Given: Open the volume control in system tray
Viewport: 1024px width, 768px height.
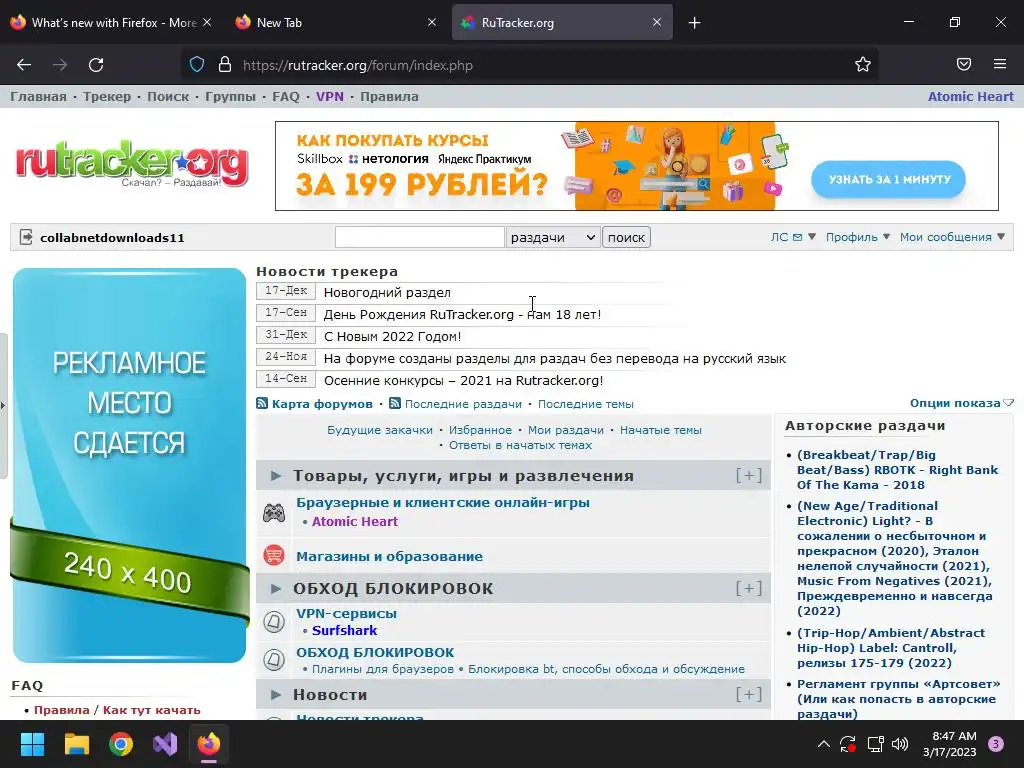Looking at the screenshot, I should point(900,744).
